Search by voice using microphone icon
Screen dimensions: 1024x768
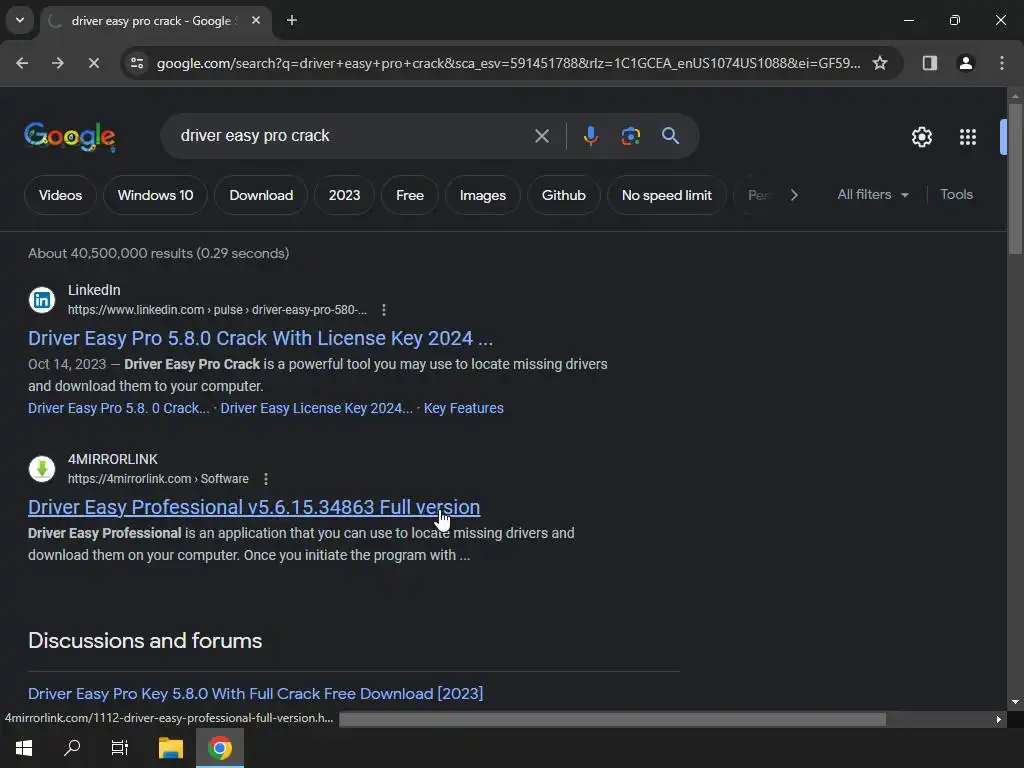(x=590, y=136)
